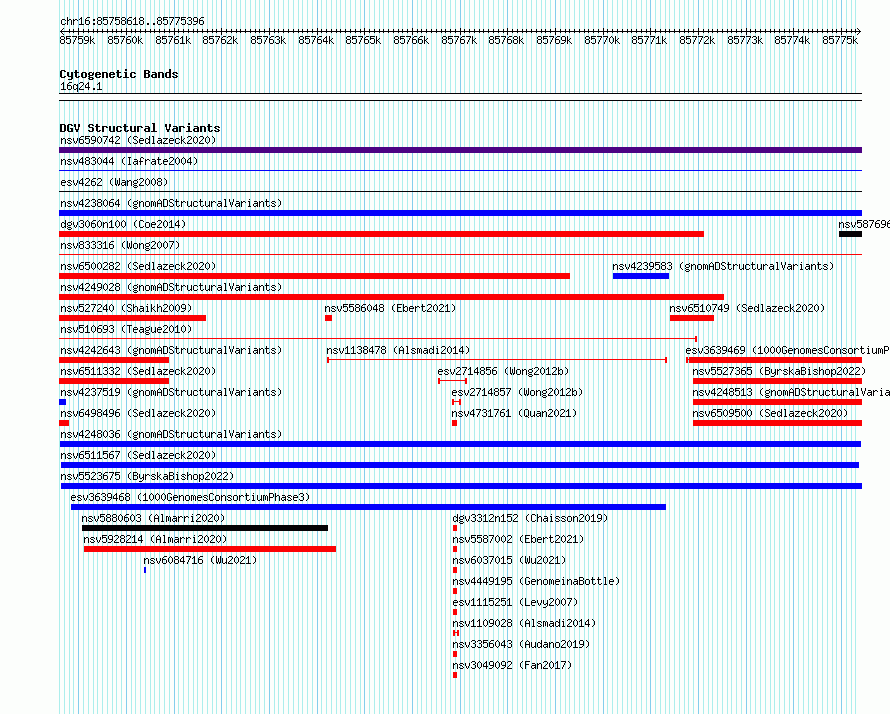This screenshot has height=714, width=890.
Task: Open nsv6511567 (Sedlazeck2020) label
Action: 138,455
